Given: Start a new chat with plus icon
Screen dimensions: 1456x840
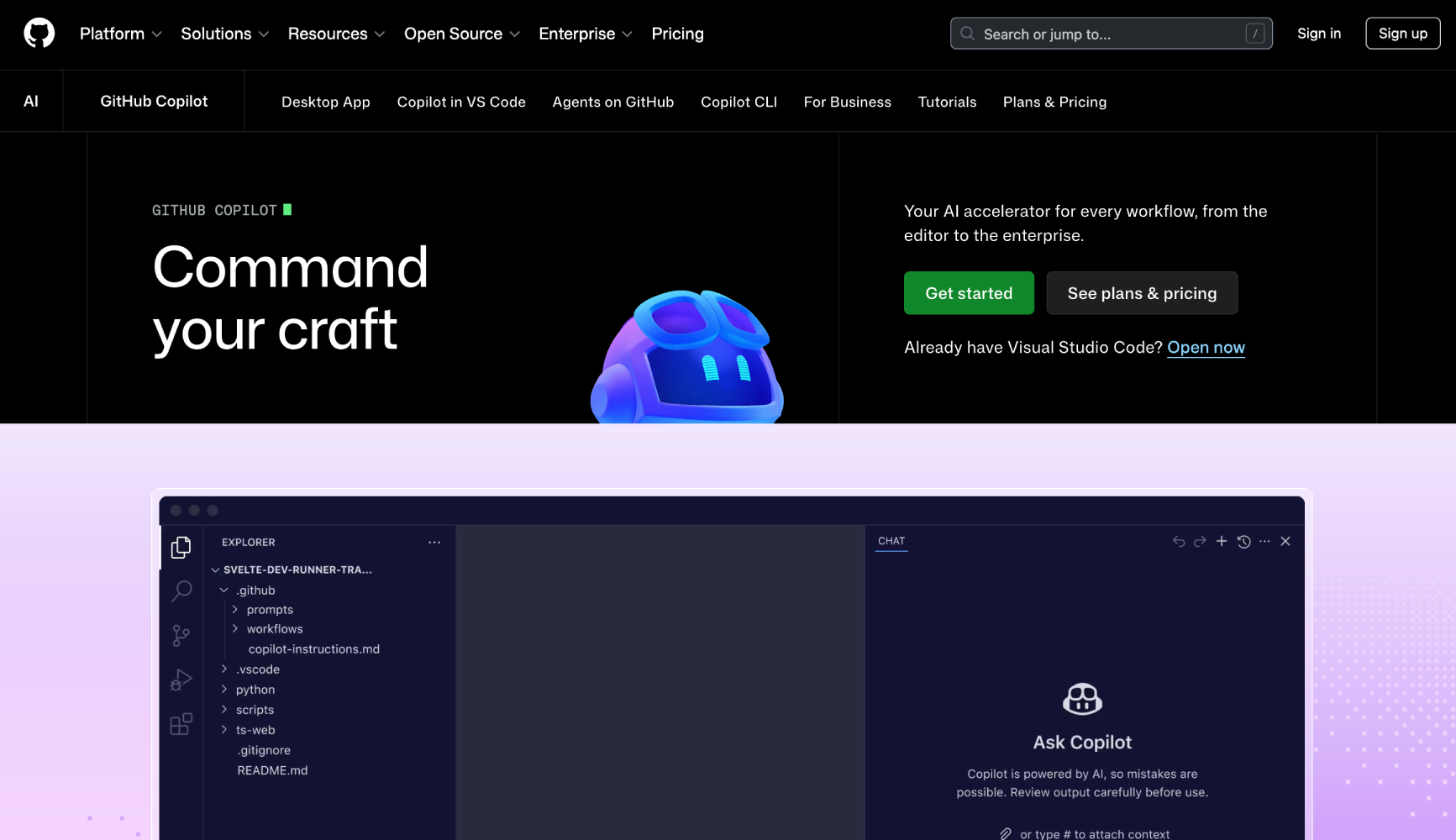Looking at the screenshot, I should pyautogui.click(x=1222, y=541).
